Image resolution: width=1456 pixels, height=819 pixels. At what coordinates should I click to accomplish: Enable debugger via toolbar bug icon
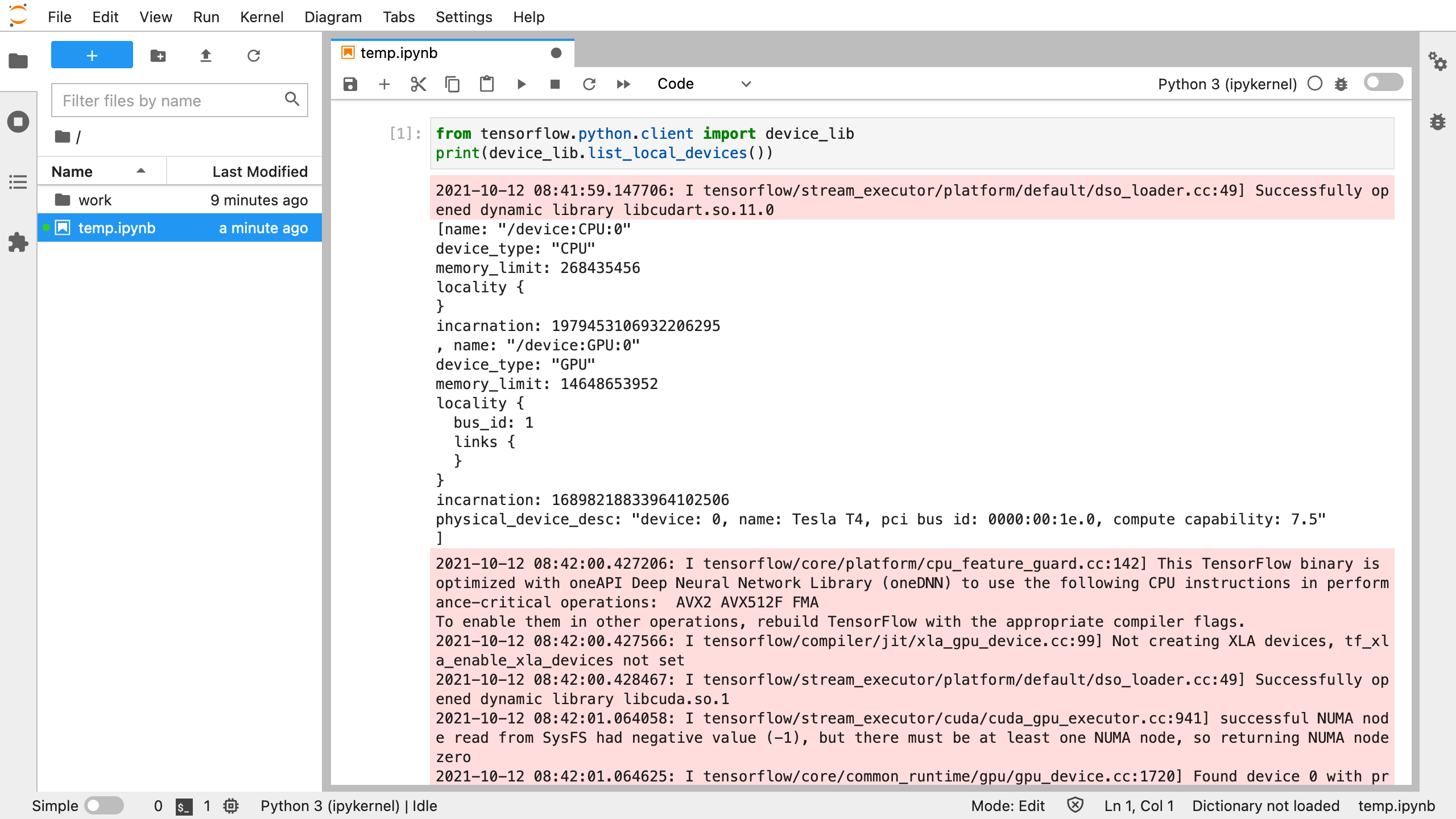tap(1341, 84)
